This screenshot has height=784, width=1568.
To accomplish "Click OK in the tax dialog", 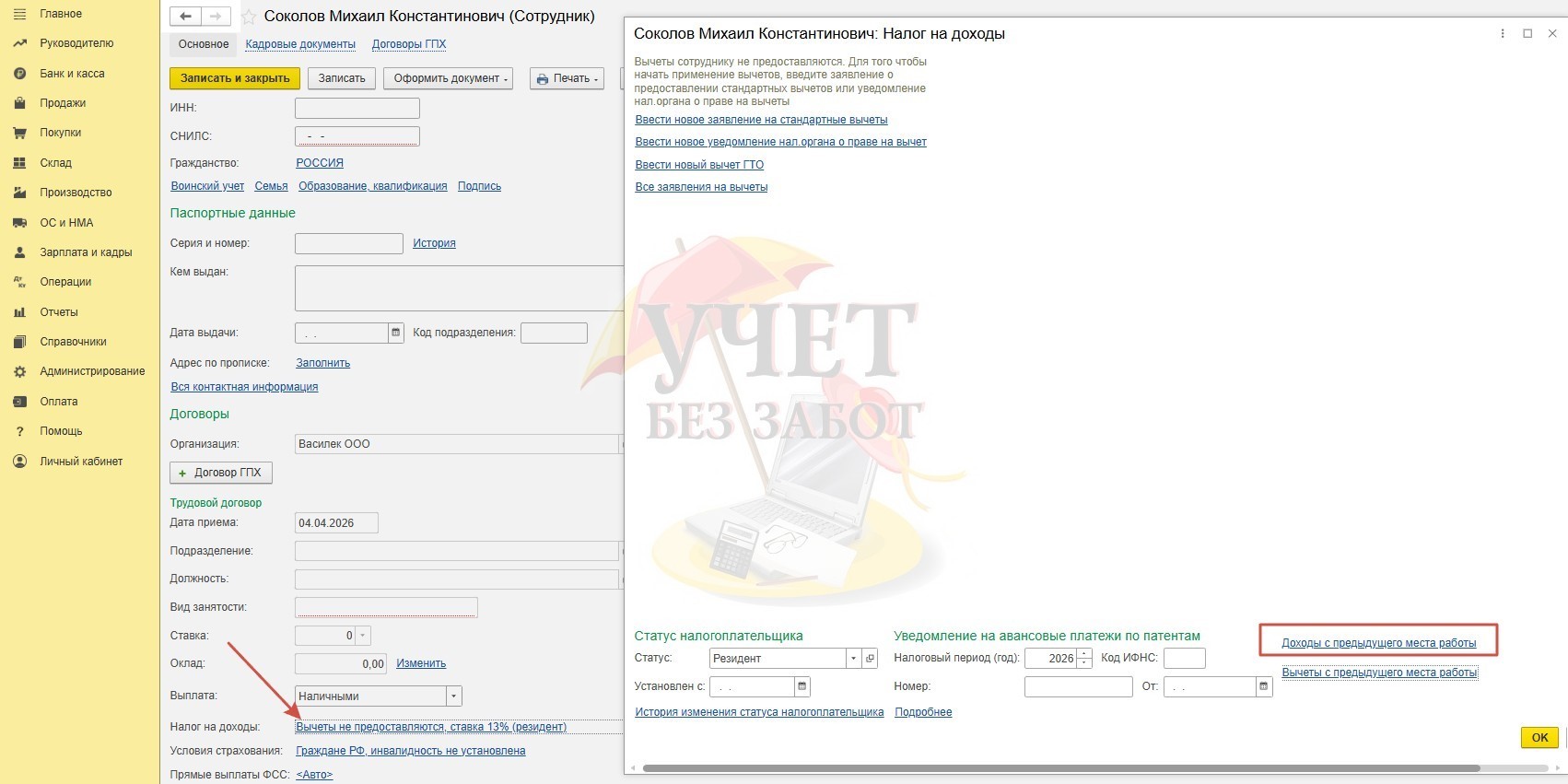I will tap(1539, 737).
